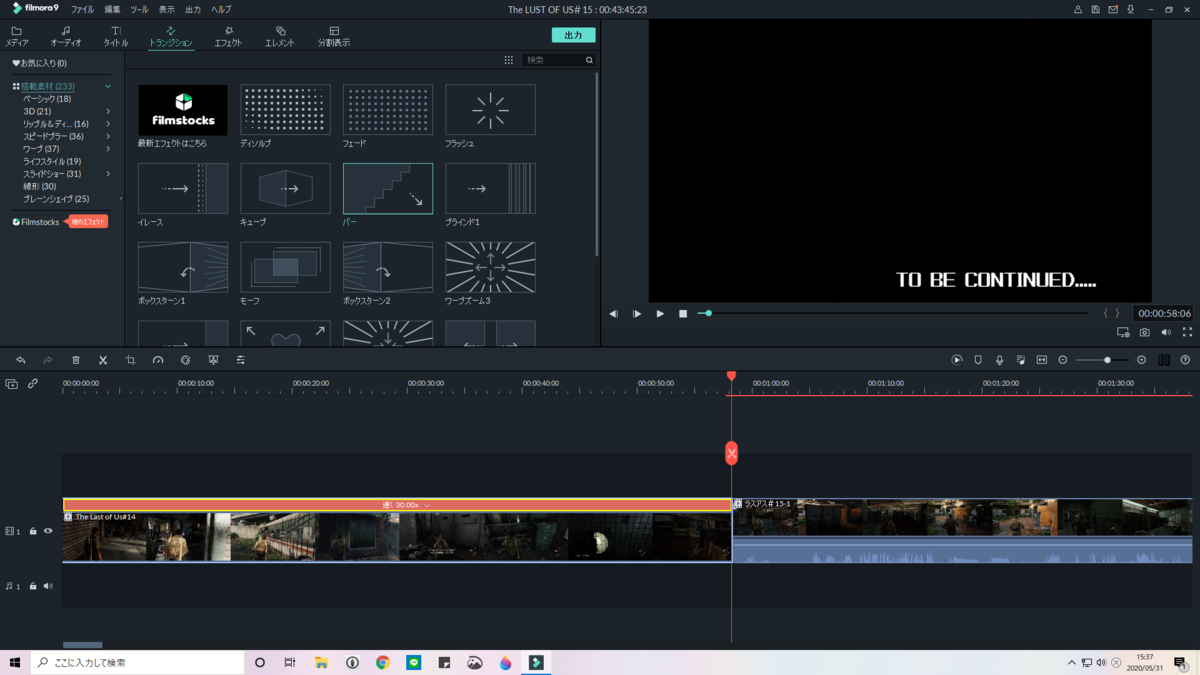Viewport: 1200px width, 675px height.
Task: Click the 出力 export button
Action: pos(573,35)
